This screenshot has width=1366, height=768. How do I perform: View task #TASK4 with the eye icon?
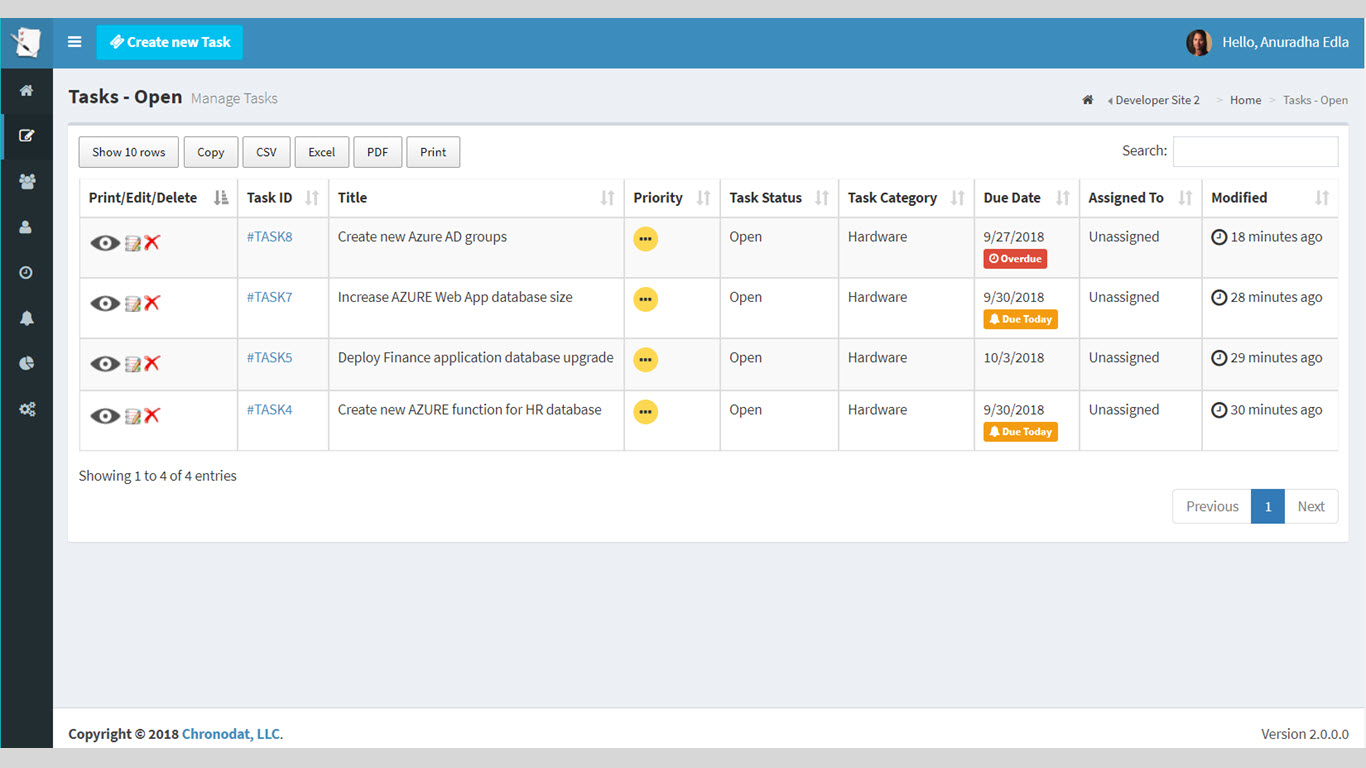click(105, 416)
